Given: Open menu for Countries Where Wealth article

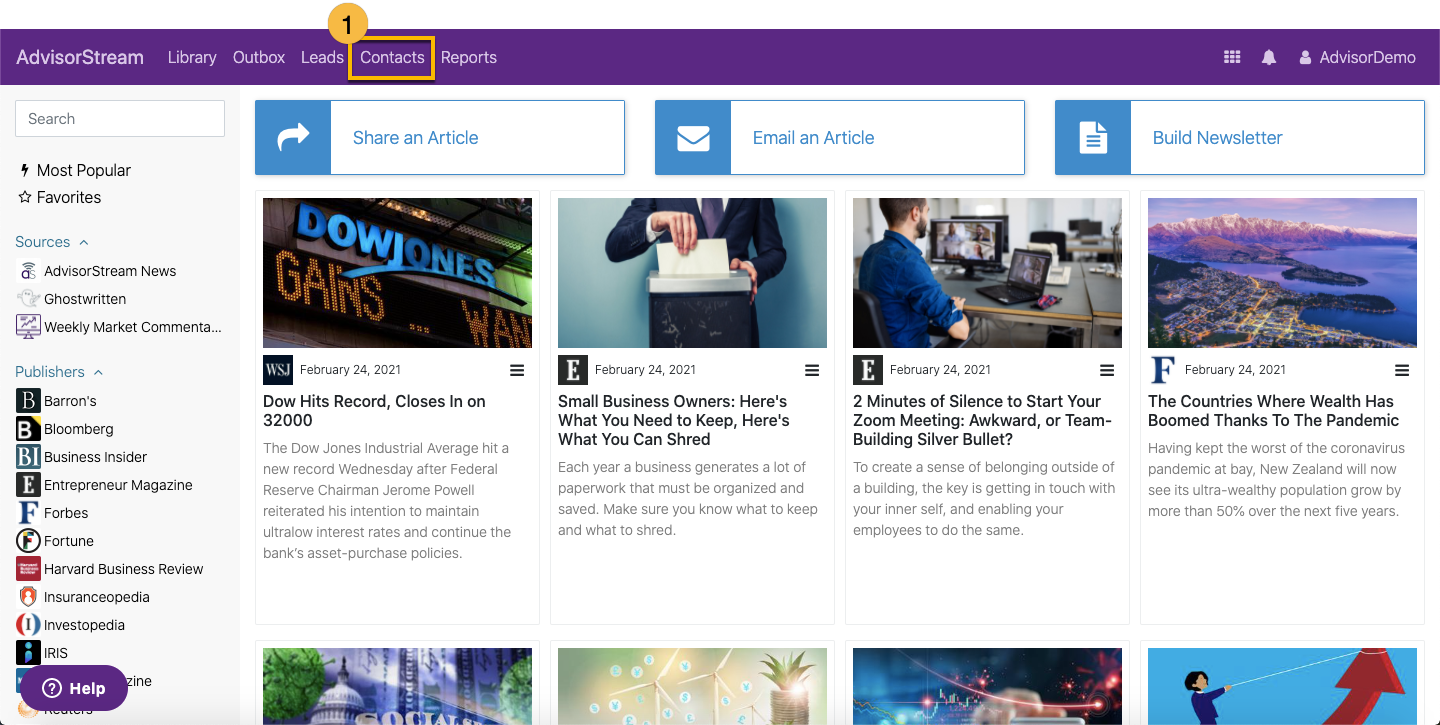Looking at the screenshot, I should [1402, 370].
